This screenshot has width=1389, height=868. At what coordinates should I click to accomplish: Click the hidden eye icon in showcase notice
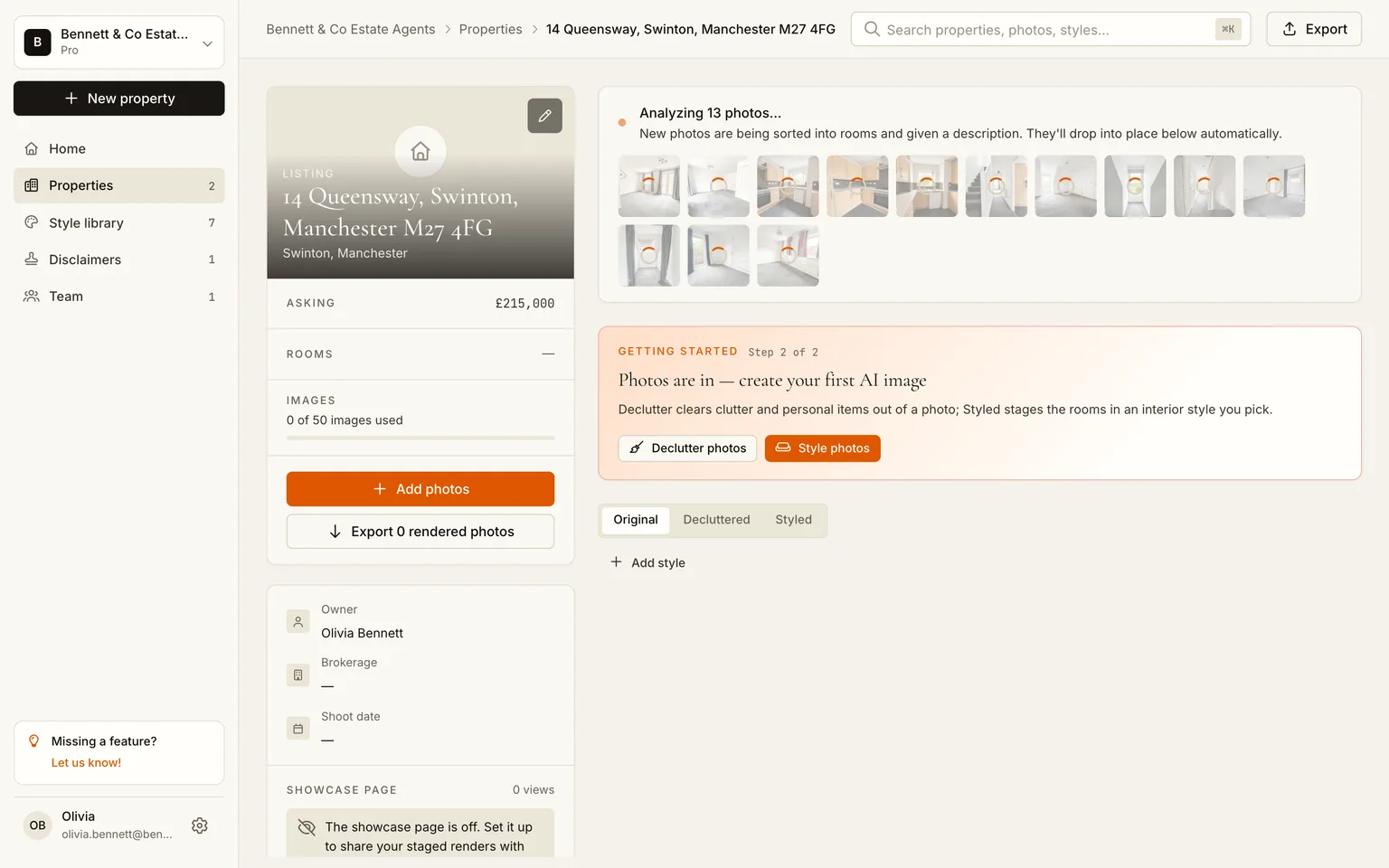click(307, 827)
